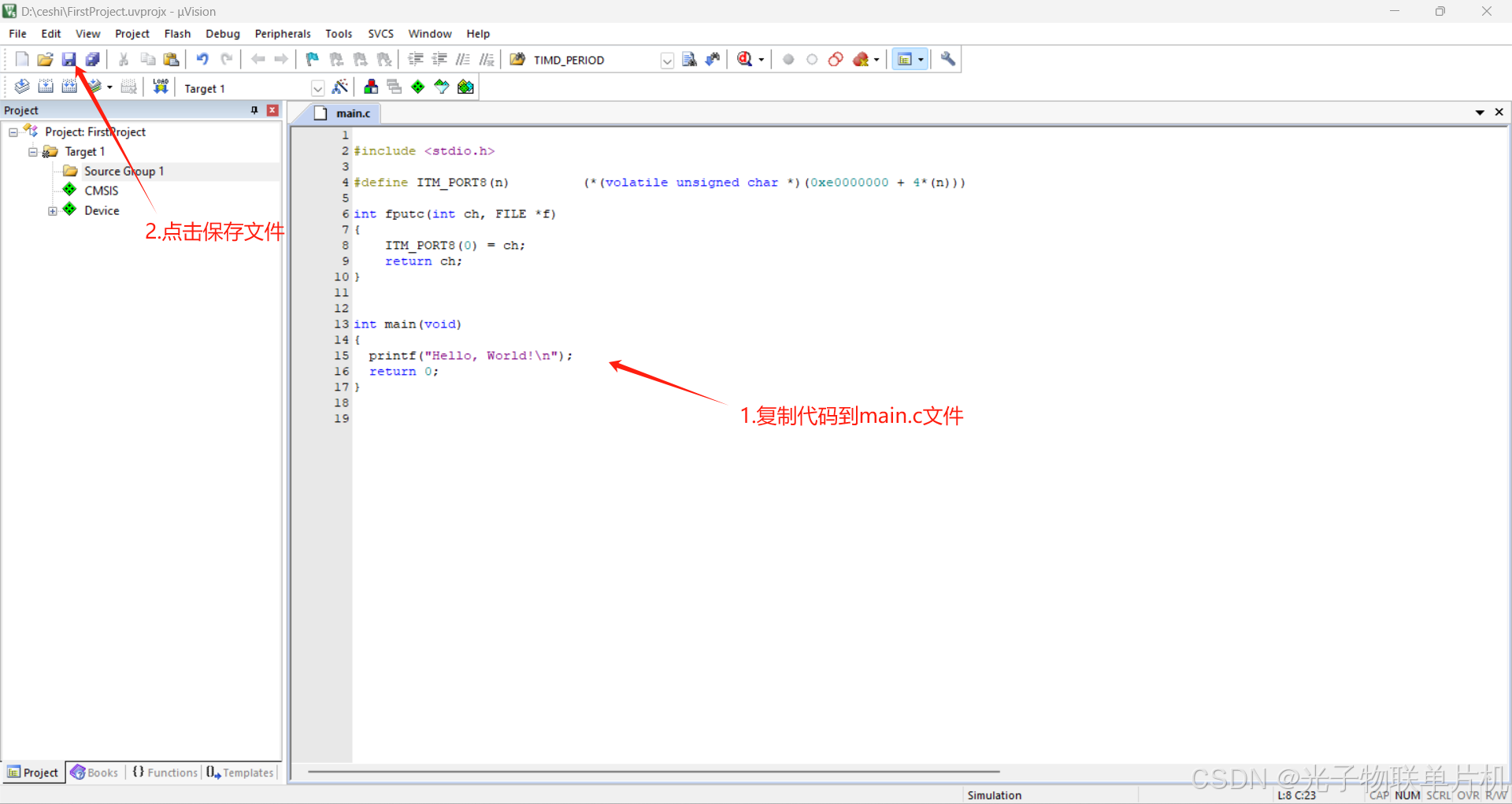Viewport: 1512px width, 804px height.
Task: Undo the last edit
Action: pyautogui.click(x=202, y=59)
